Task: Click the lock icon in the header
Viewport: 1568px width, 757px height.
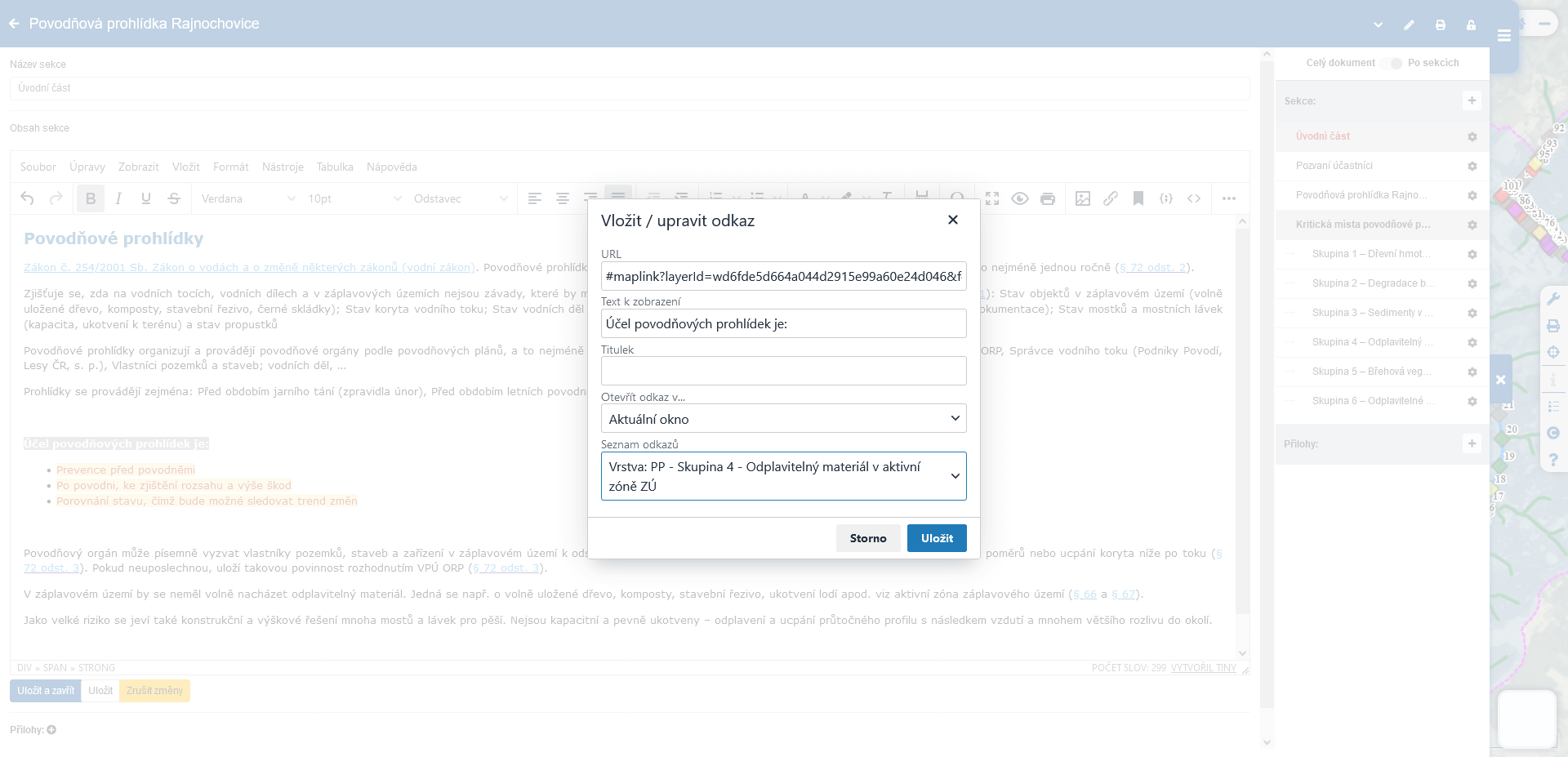Action: click(x=1471, y=24)
